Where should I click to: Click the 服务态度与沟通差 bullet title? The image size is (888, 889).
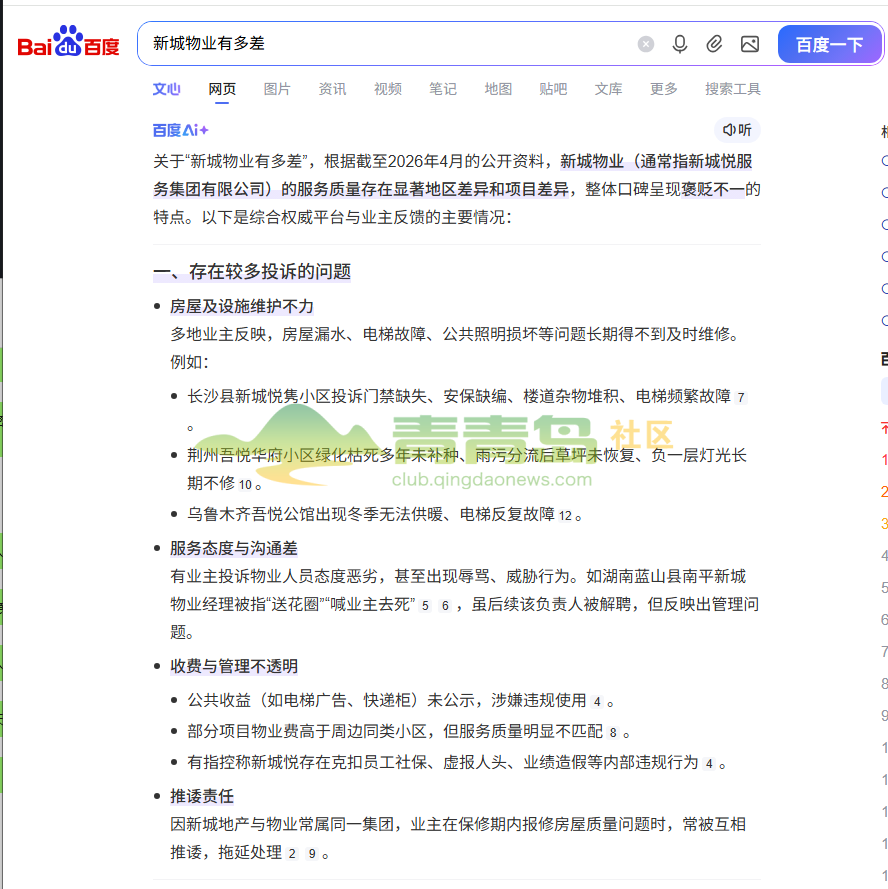pyautogui.click(x=234, y=548)
